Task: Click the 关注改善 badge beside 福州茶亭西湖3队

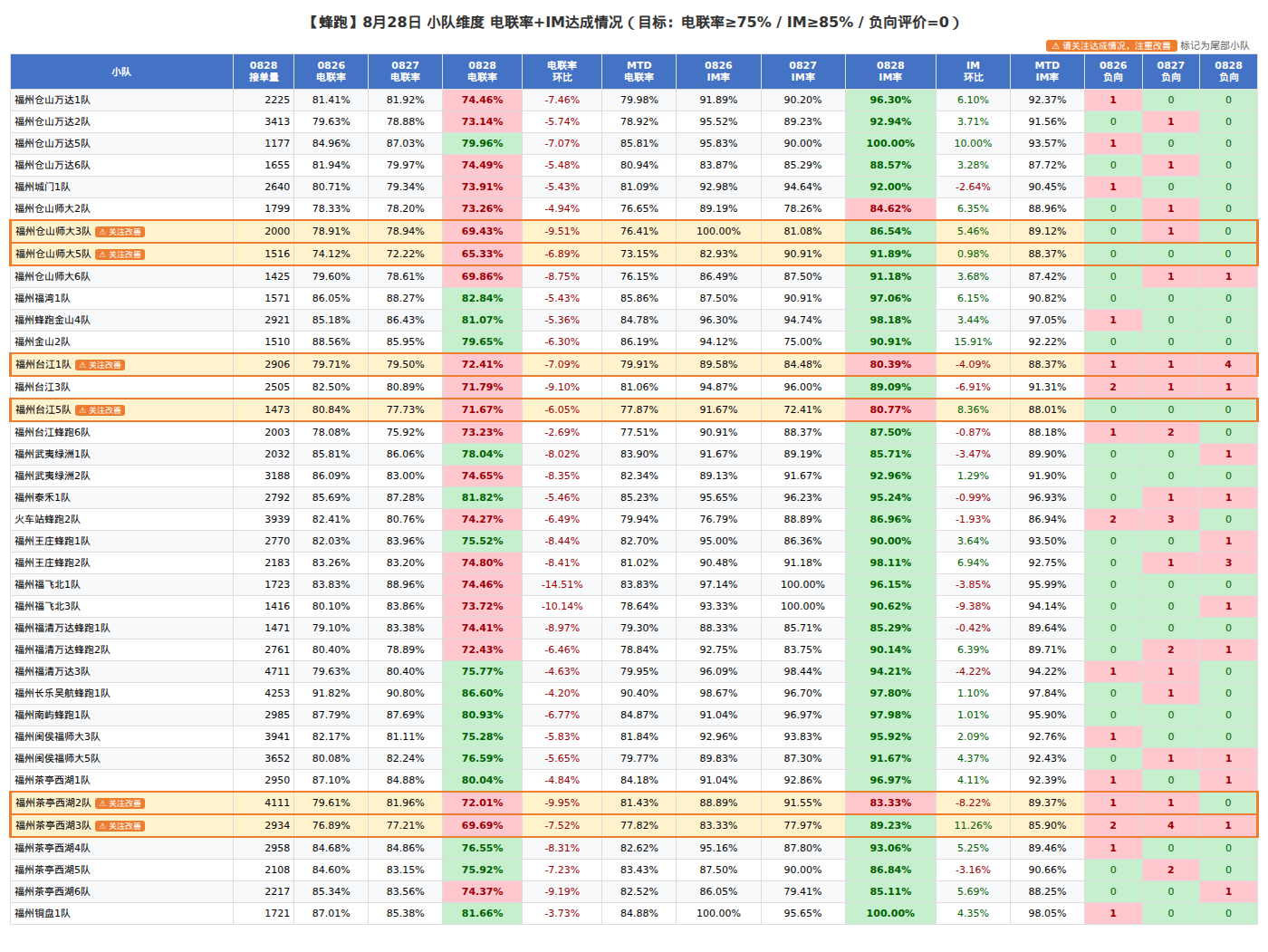Action: [120, 826]
